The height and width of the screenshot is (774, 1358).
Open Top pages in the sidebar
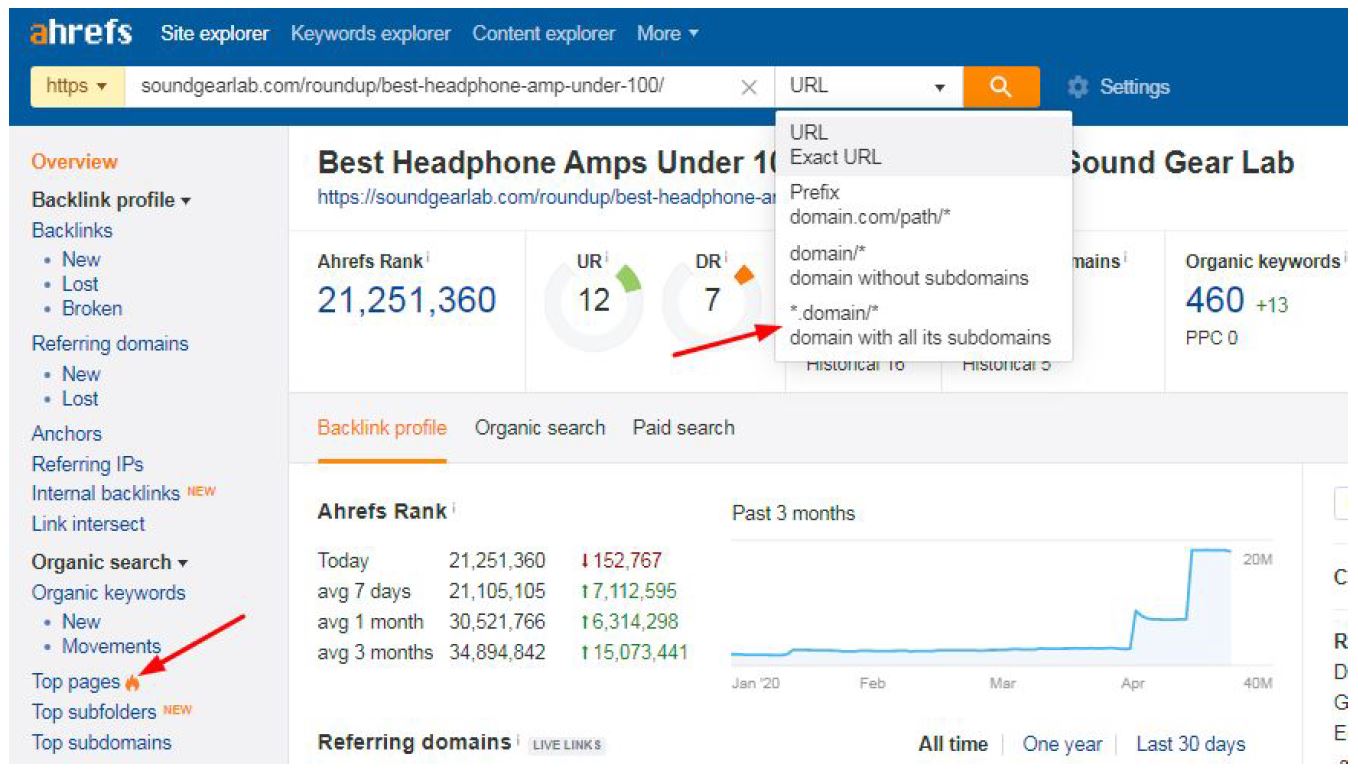(x=75, y=682)
